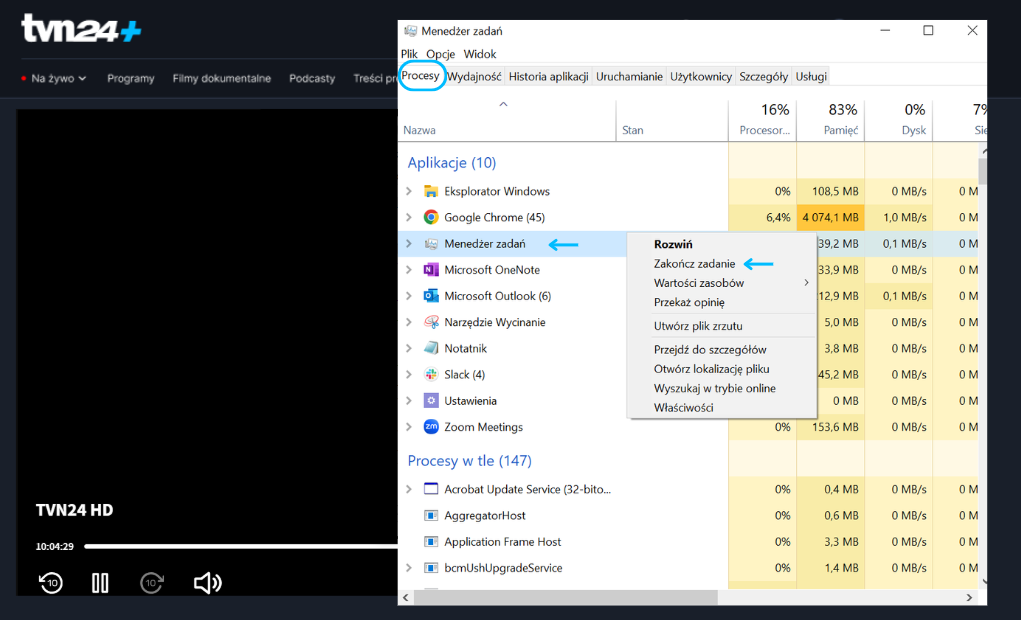The width and height of the screenshot is (1021, 620).
Task: Pause the TVN24 HD video
Action: [100, 582]
